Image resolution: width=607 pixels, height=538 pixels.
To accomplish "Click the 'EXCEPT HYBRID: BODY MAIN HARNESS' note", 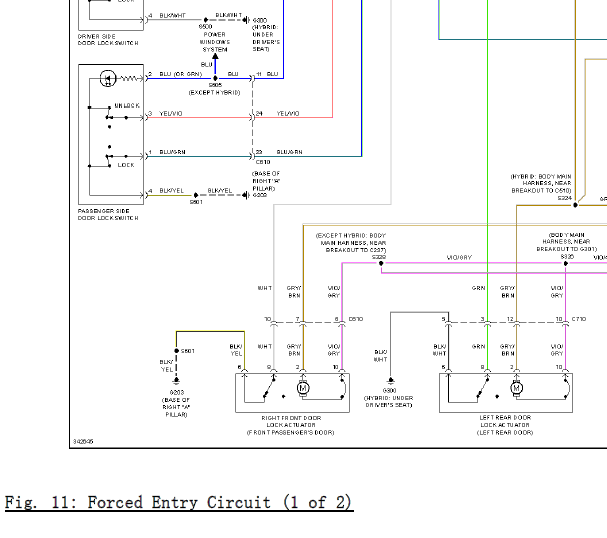I will (351, 243).
